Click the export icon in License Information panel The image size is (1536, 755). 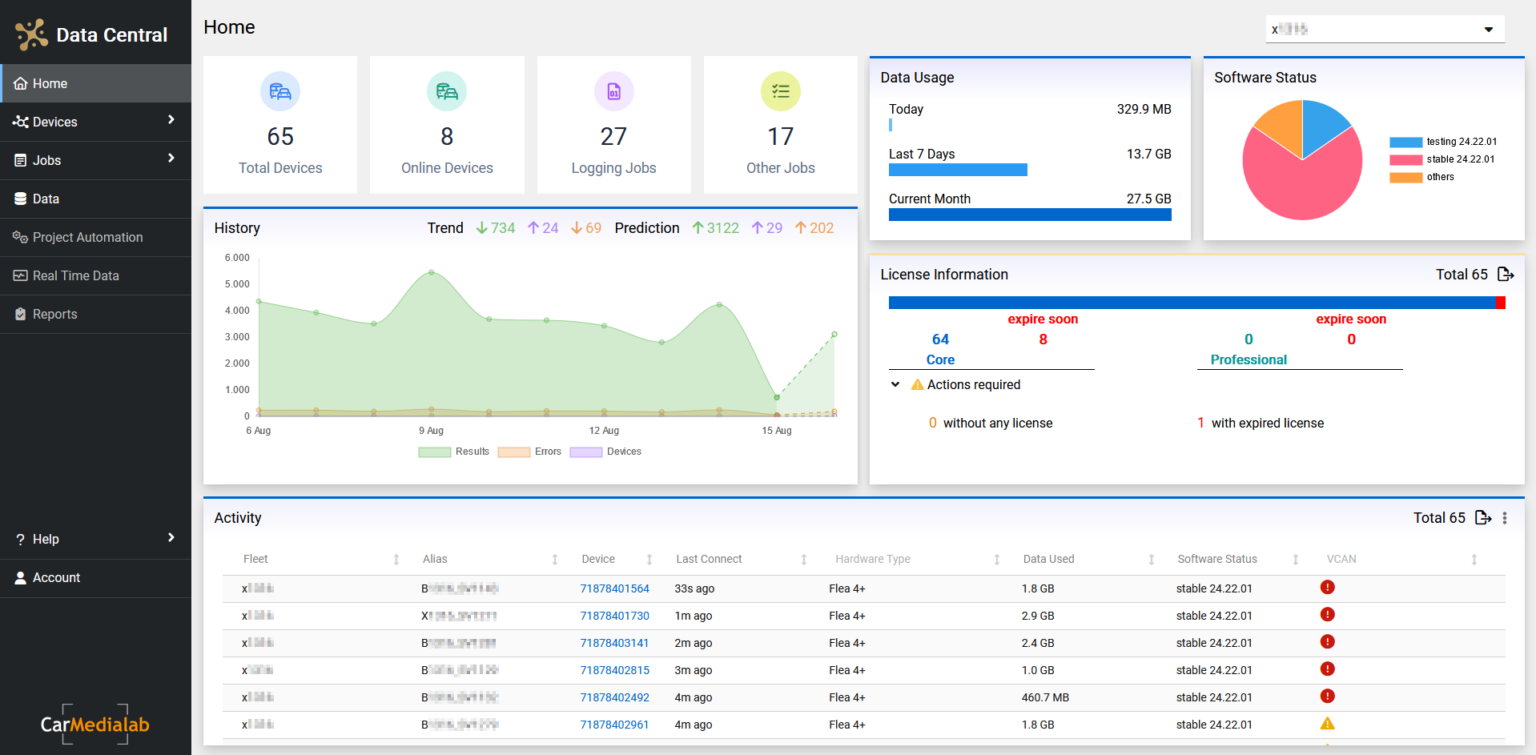click(x=1506, y=274)
